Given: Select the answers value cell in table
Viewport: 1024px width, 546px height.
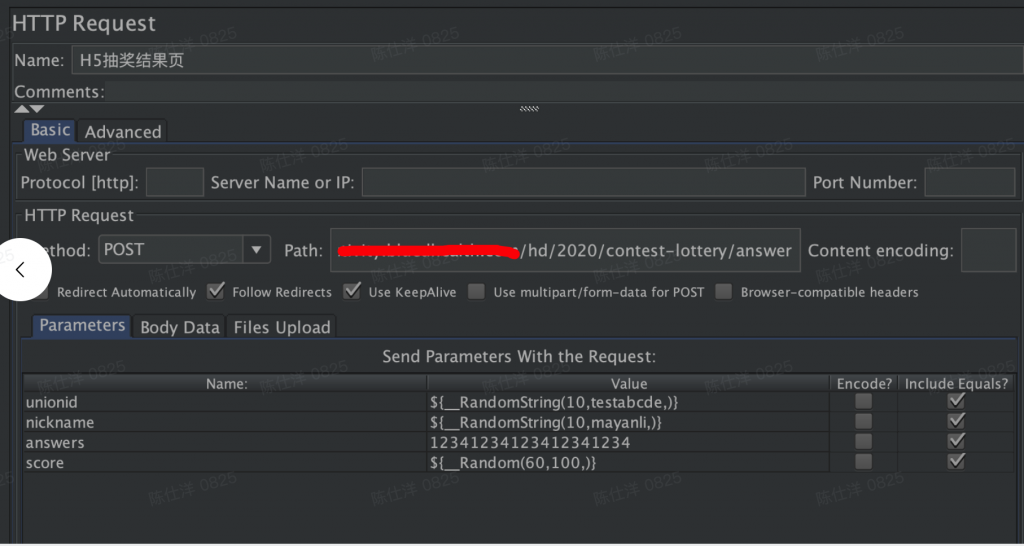Looking at the screenshot, I should [x=627, y=442].
